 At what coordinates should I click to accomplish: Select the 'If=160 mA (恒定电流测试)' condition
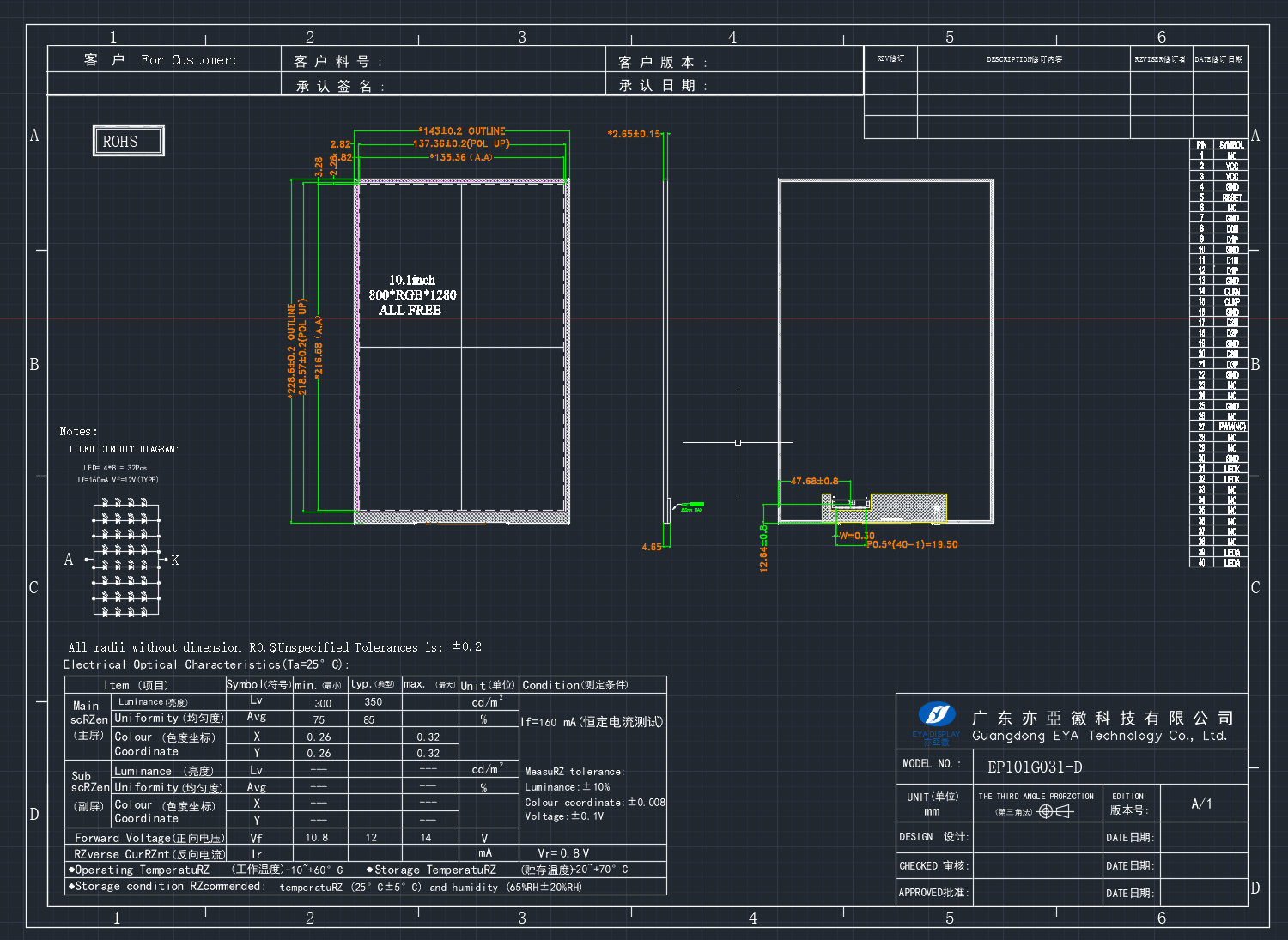(x=592, y=722)
